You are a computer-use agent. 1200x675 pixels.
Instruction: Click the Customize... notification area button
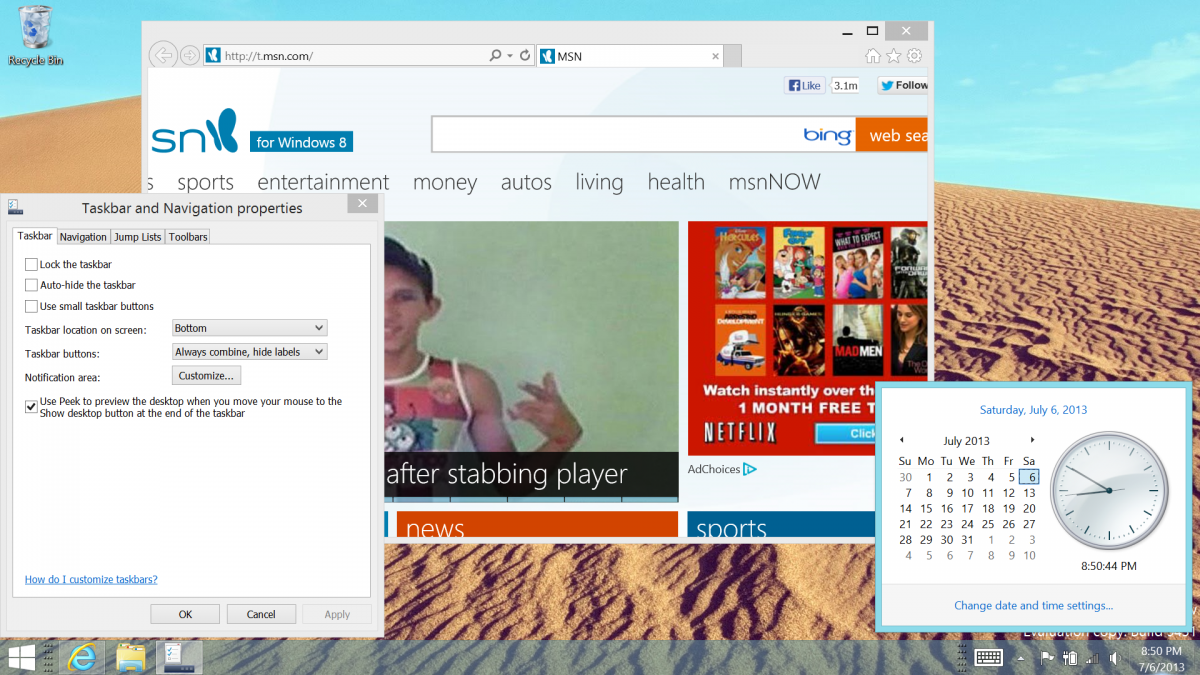click(x=206, y=376)
